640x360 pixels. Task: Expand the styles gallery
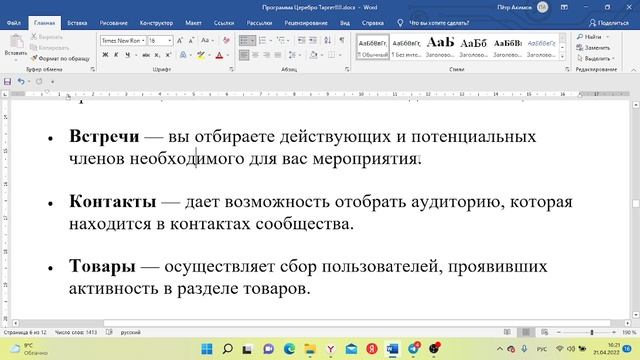(x=562, y=56)
